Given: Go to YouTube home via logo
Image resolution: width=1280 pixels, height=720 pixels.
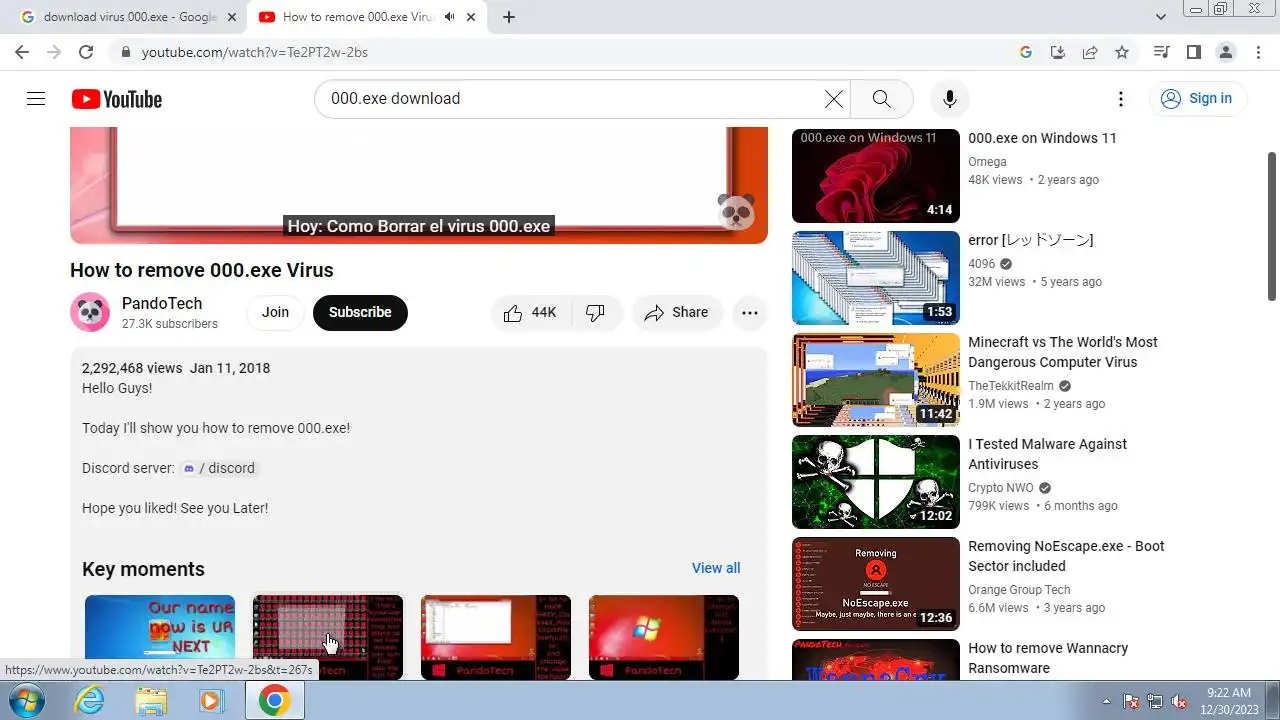Looking at the screenshot, I should tap(116, 99).
